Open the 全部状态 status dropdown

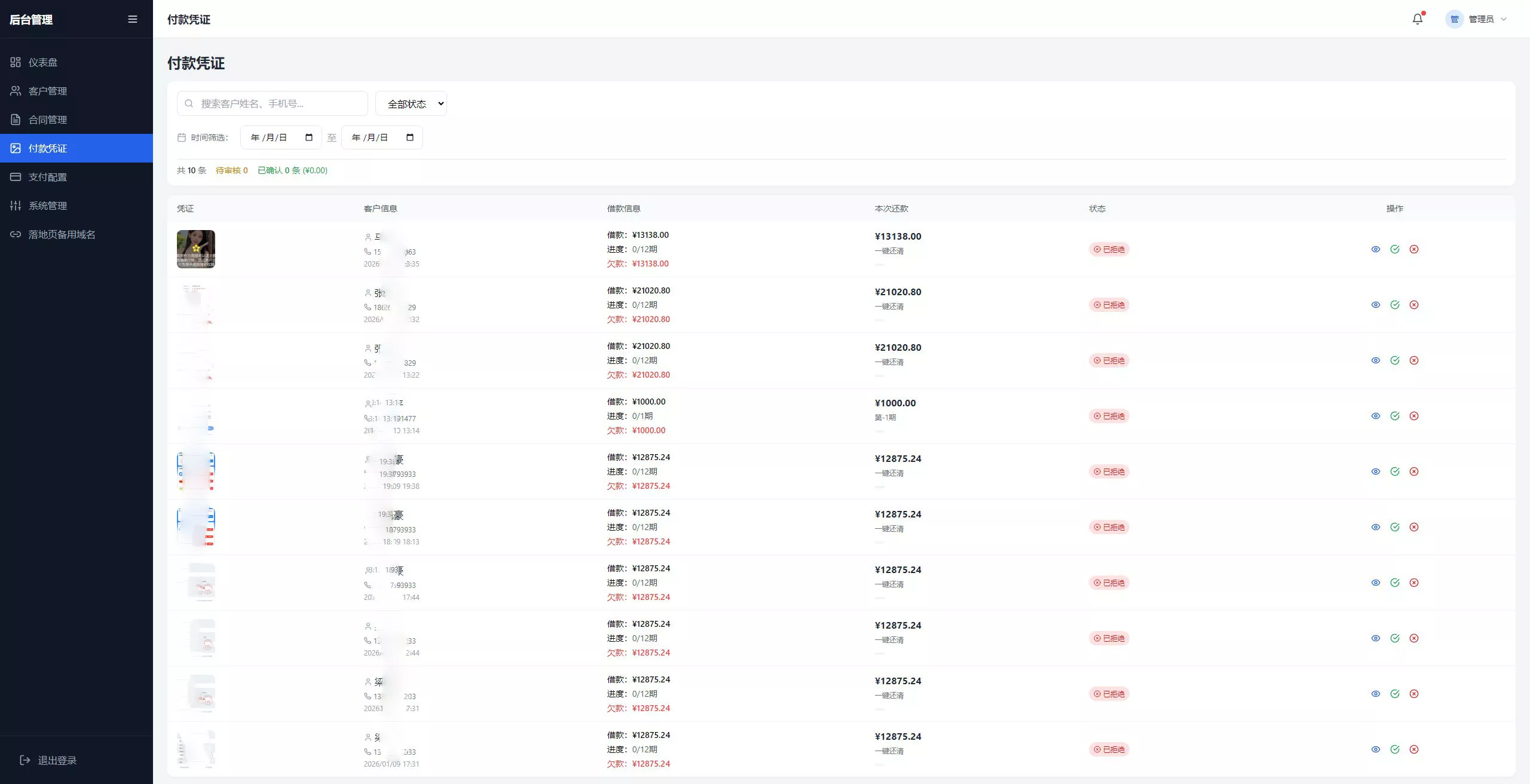(410, 103)
